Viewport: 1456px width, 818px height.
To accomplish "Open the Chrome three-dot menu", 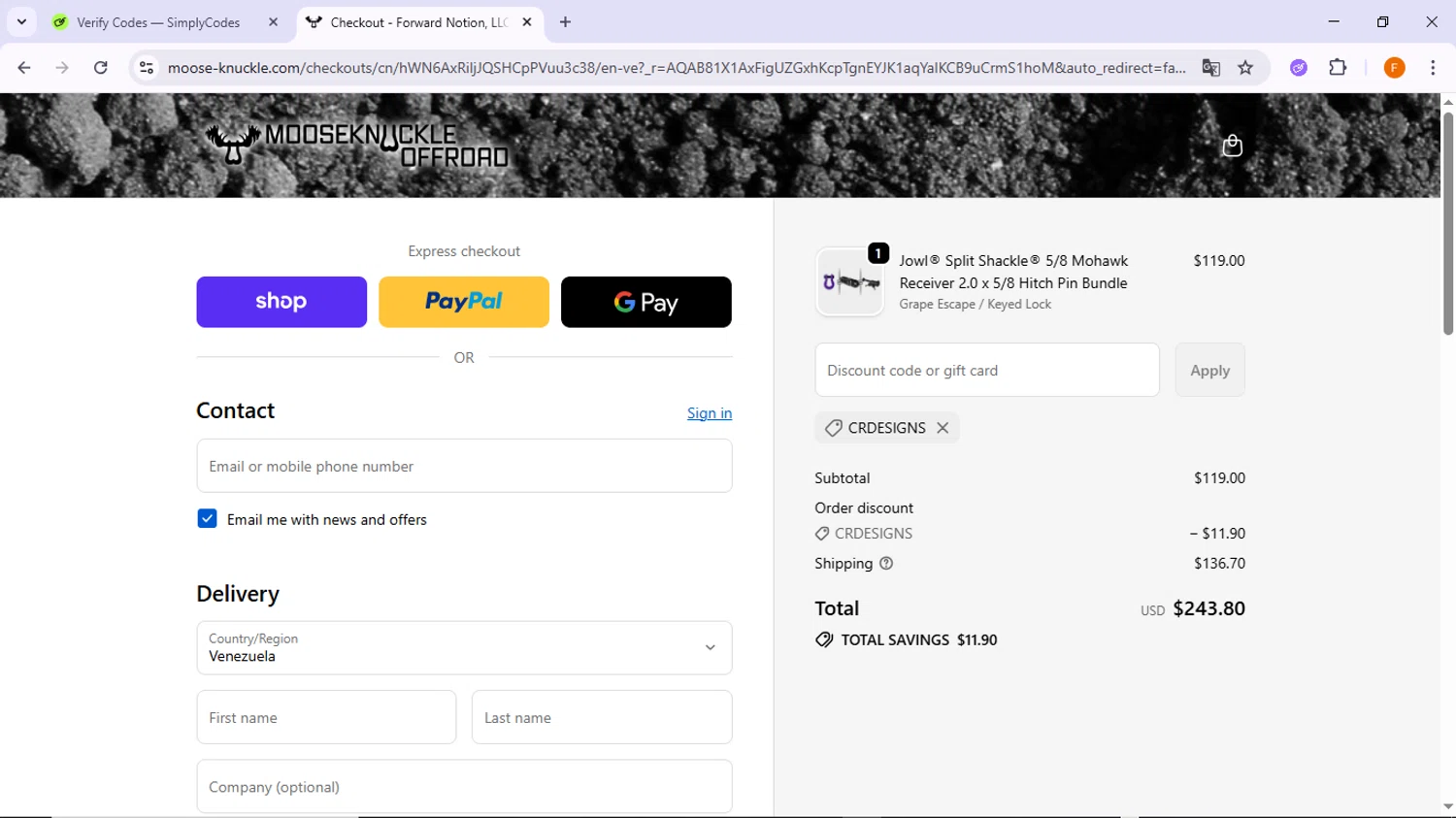I will point(1433,68).
